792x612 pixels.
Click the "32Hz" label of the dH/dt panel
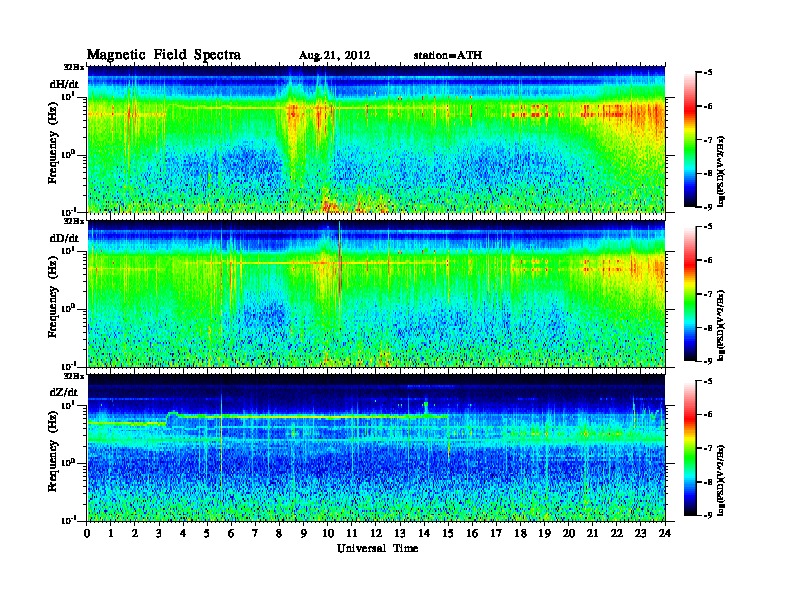(74, 67)
